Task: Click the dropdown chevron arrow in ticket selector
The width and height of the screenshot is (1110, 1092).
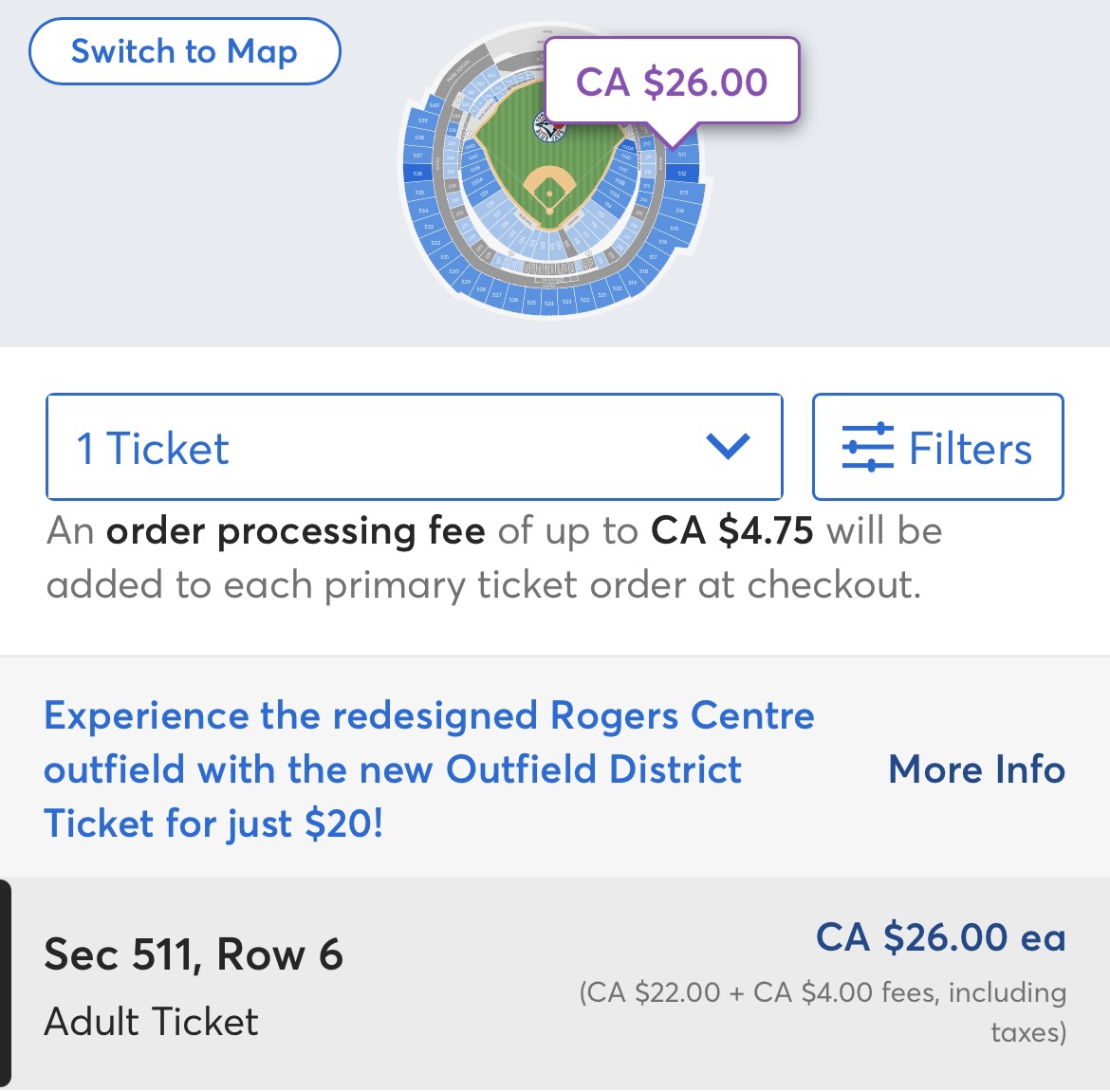Action: click(728, 445)
